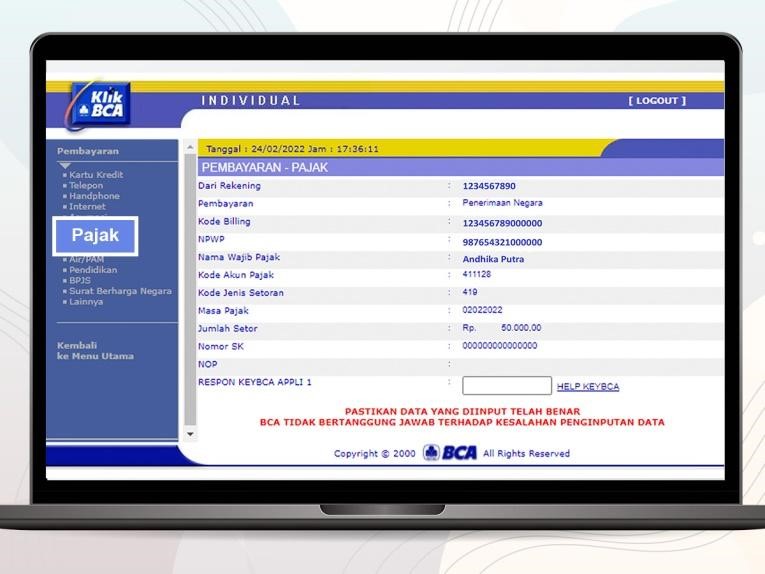
Task: Open Handphone payment menu
Action: click(94, 196)
